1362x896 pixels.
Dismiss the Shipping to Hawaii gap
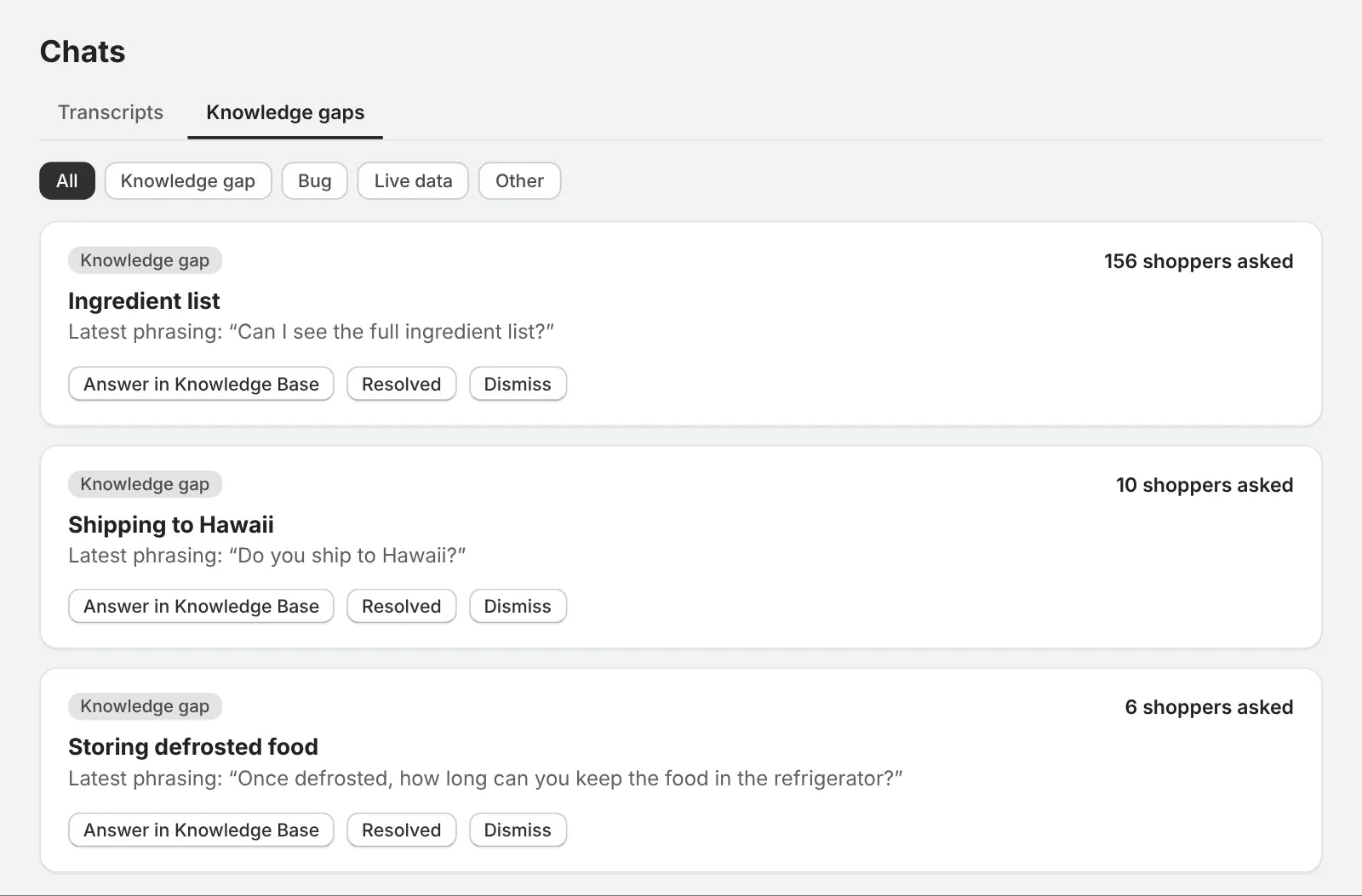click(518, 606)
